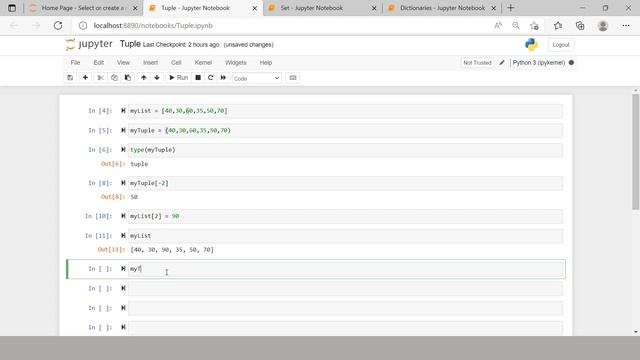
Task: Open browser tab actions menu icon
Action: [x=12, y=8]
